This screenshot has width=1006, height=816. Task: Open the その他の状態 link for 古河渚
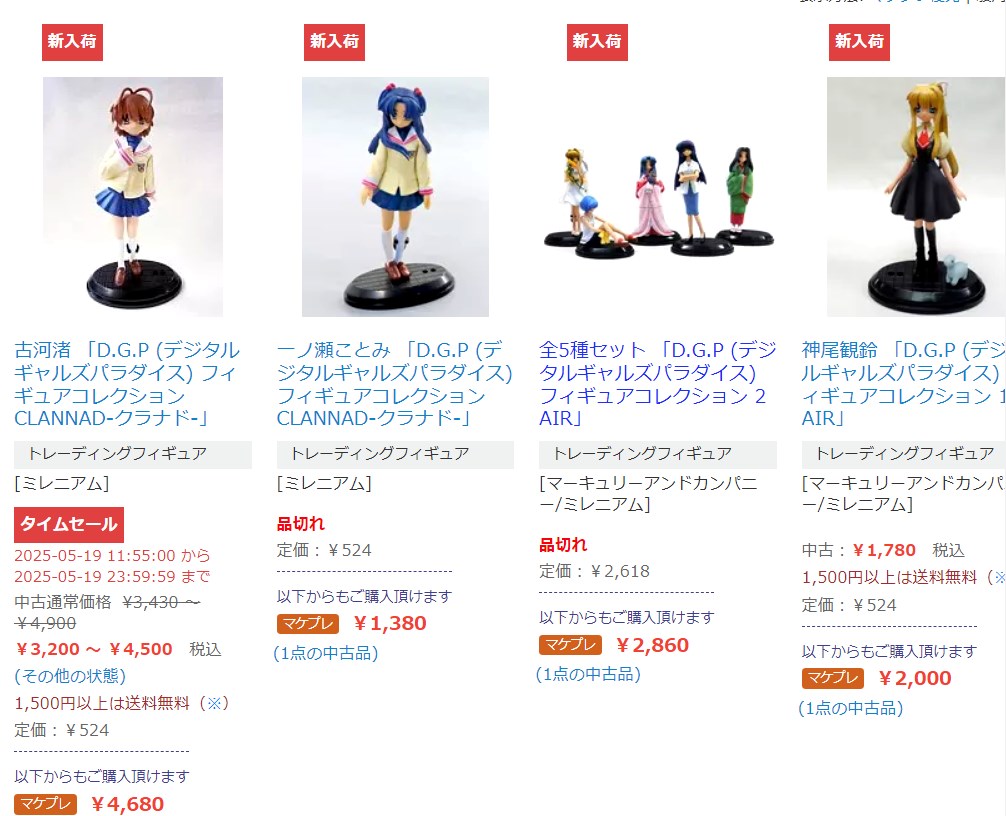tap(70, 676)
